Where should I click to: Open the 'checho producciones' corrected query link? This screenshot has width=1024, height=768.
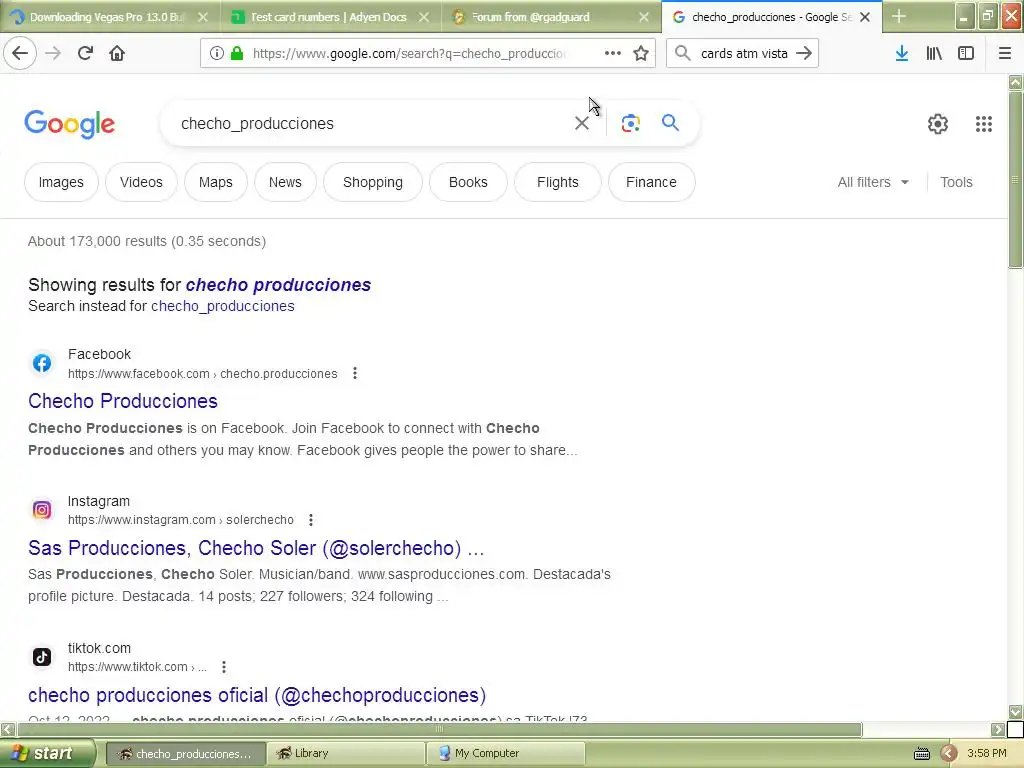click(278, 285)
